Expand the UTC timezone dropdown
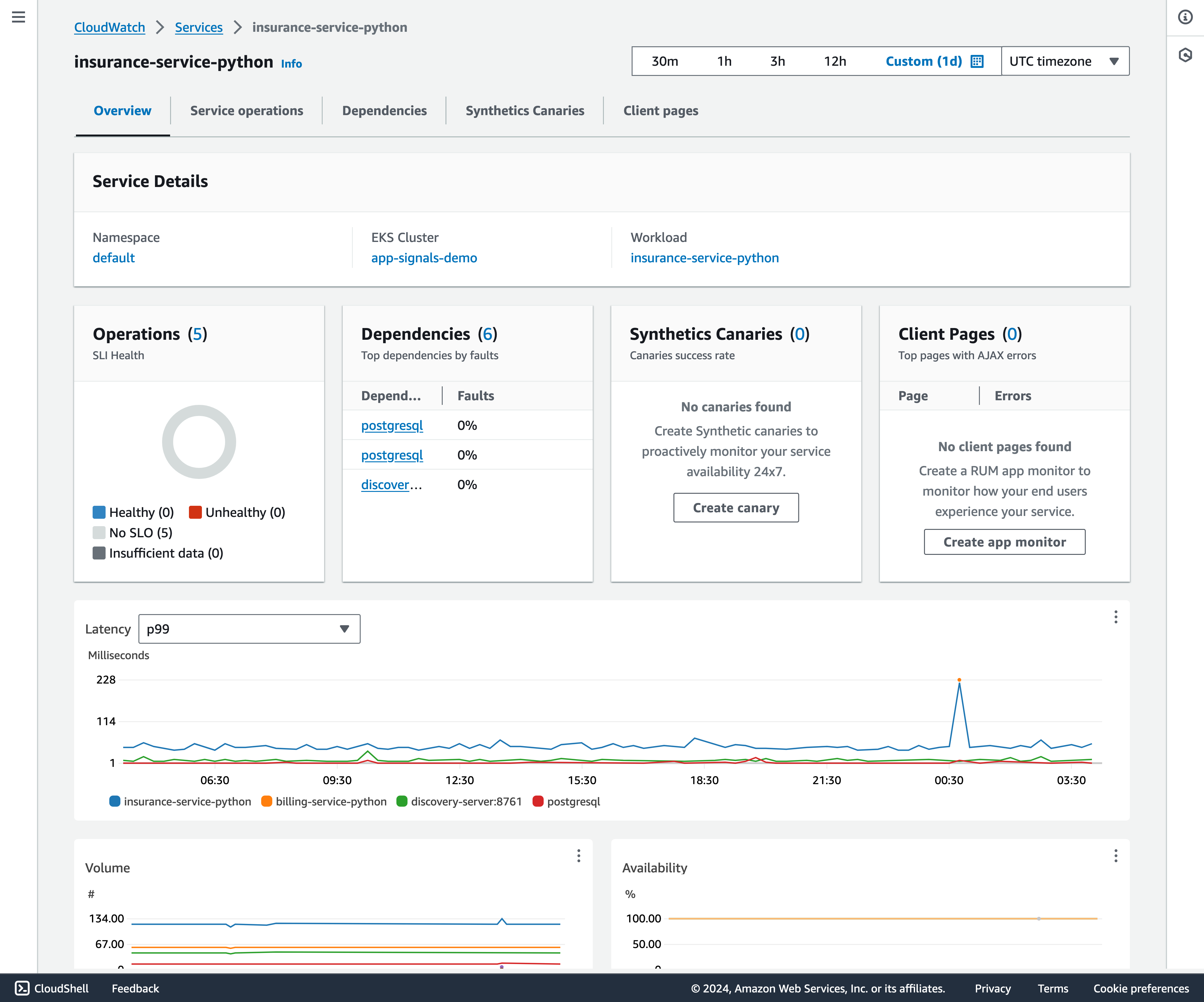Image resolution: width=1204 pixels, height=1002 pixels. click(x=1065, y=61)
